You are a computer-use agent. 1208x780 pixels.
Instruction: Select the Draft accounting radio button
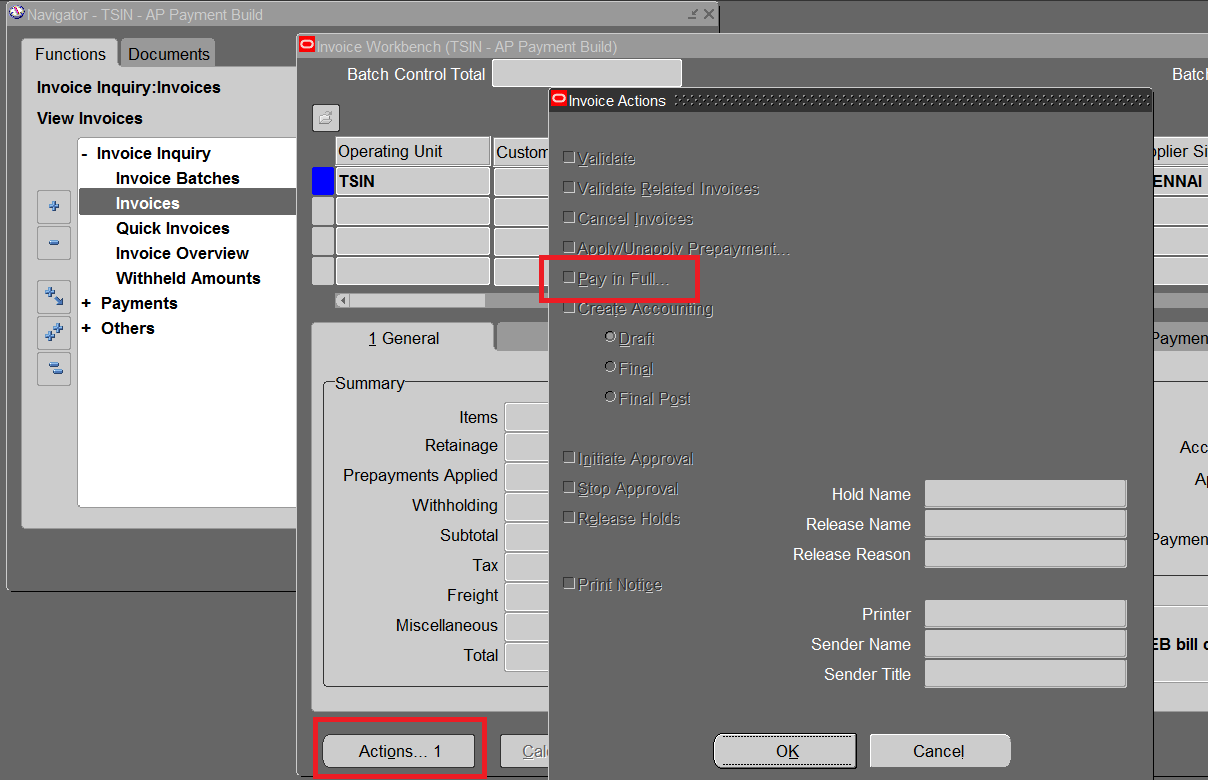[x=610, y=338]
